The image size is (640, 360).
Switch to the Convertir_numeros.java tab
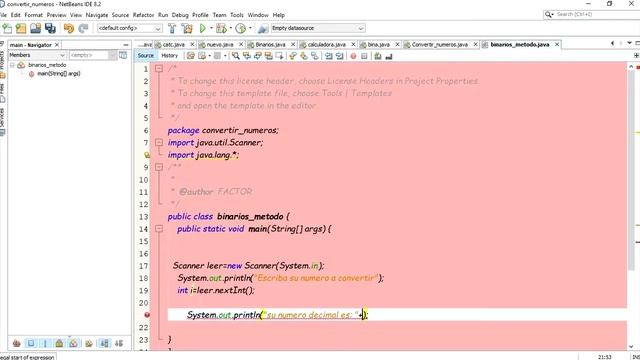tap(439, 44)
